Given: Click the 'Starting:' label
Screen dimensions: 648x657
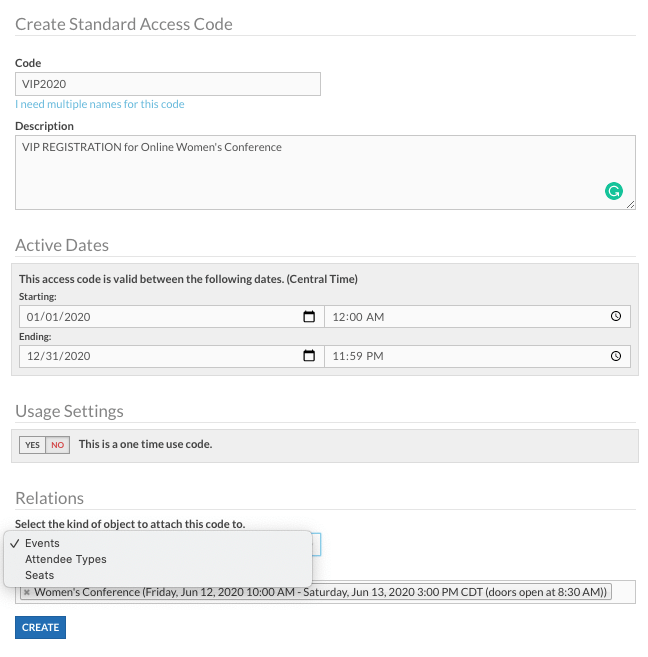Looking at the screenshot, I should click(x=38, y=297).
